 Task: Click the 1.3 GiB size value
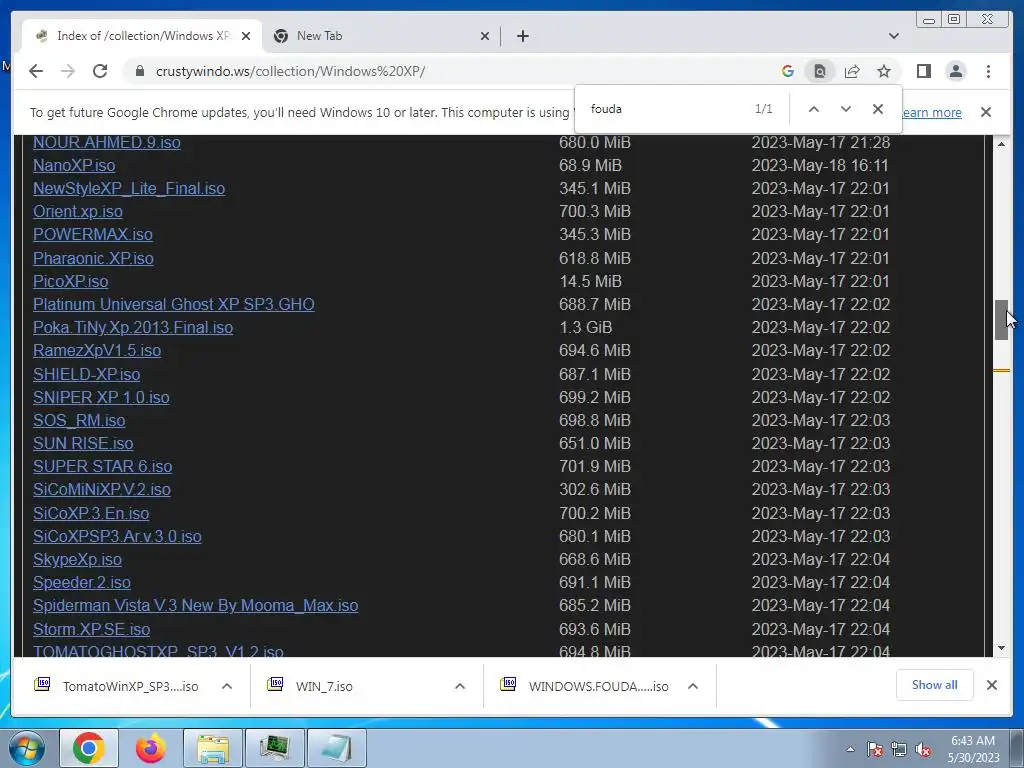click(x=585, y=327)
